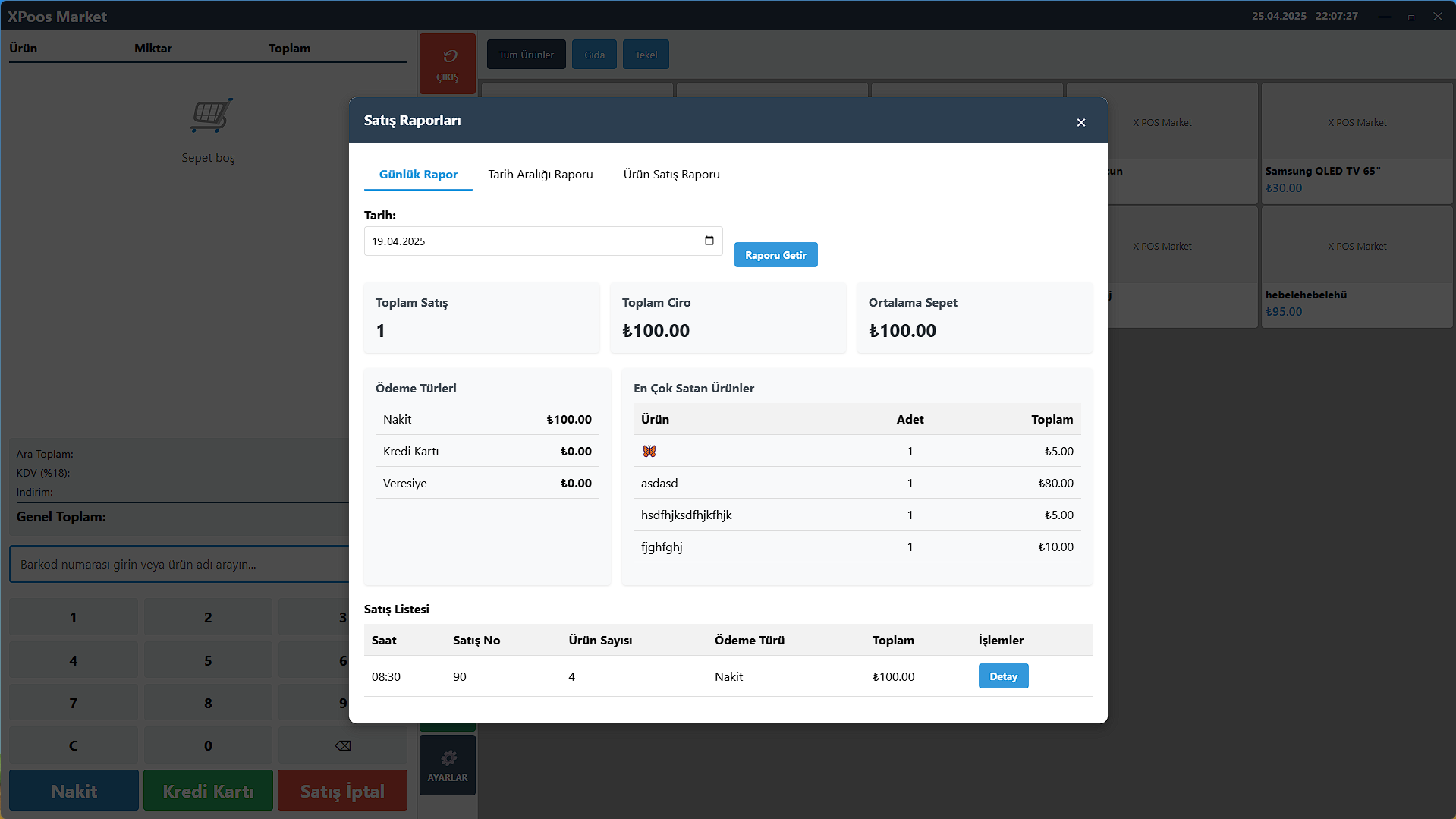Open the Ürün Satış Raporu tab
The image size is (1456, 819).
point(671,174)
